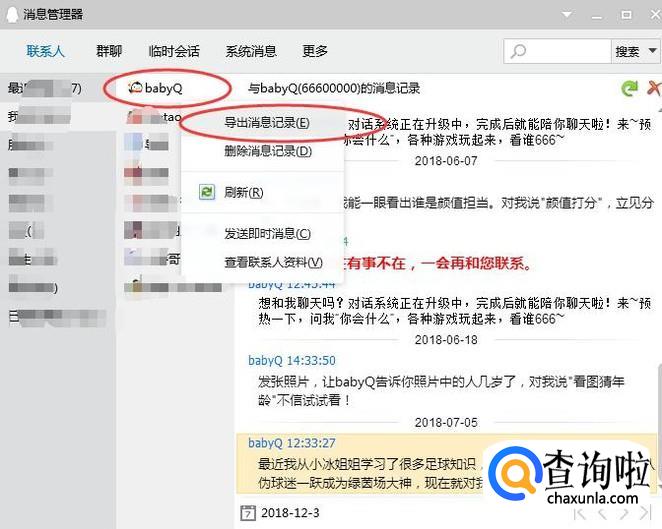Open the title bar dropdown menu arrow
This screenshot has height=529, width=662.
[567, 15]
